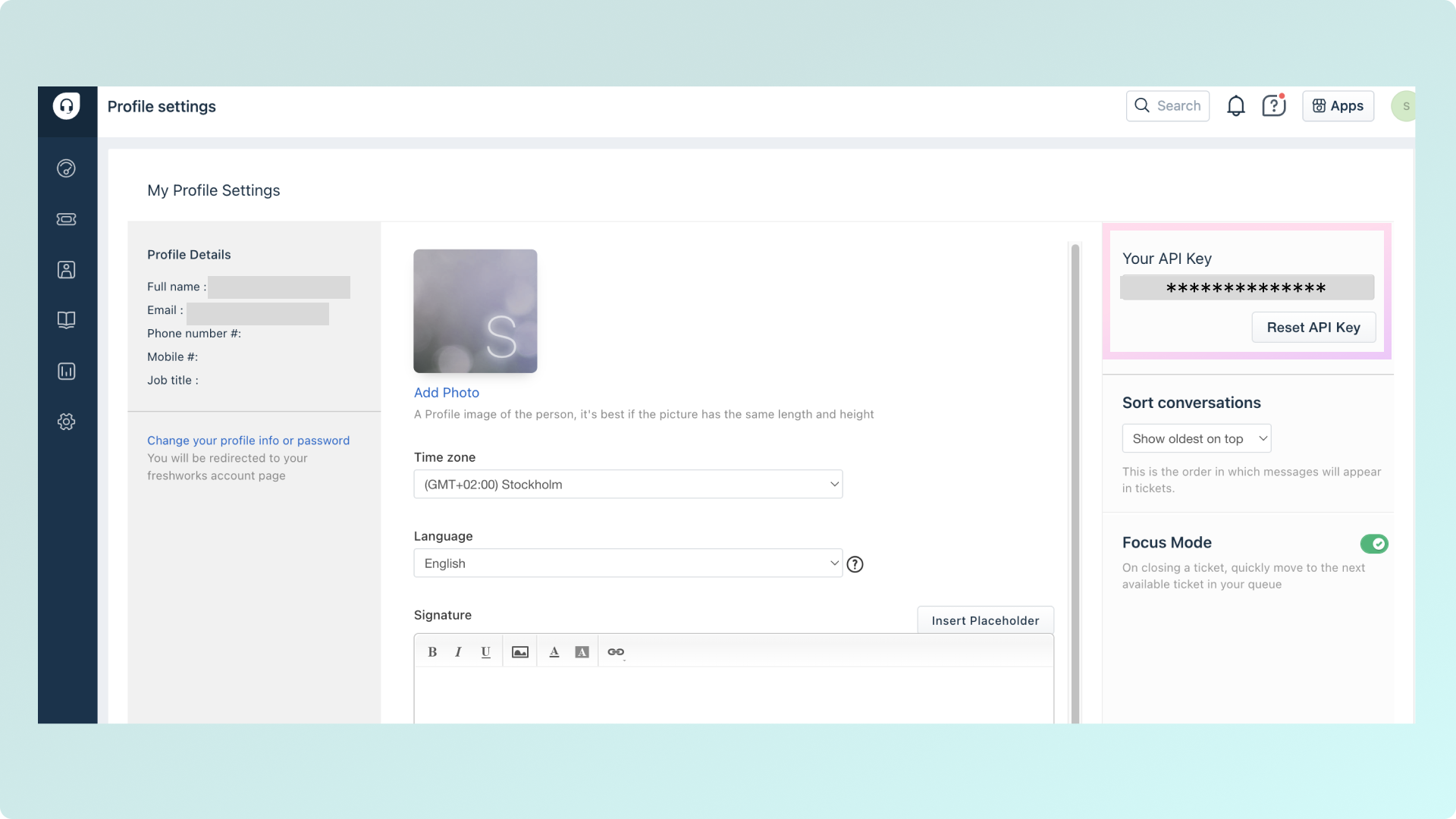
Task: Open the Solutions book icon in sidebar
Action: (x=67, y=320)
